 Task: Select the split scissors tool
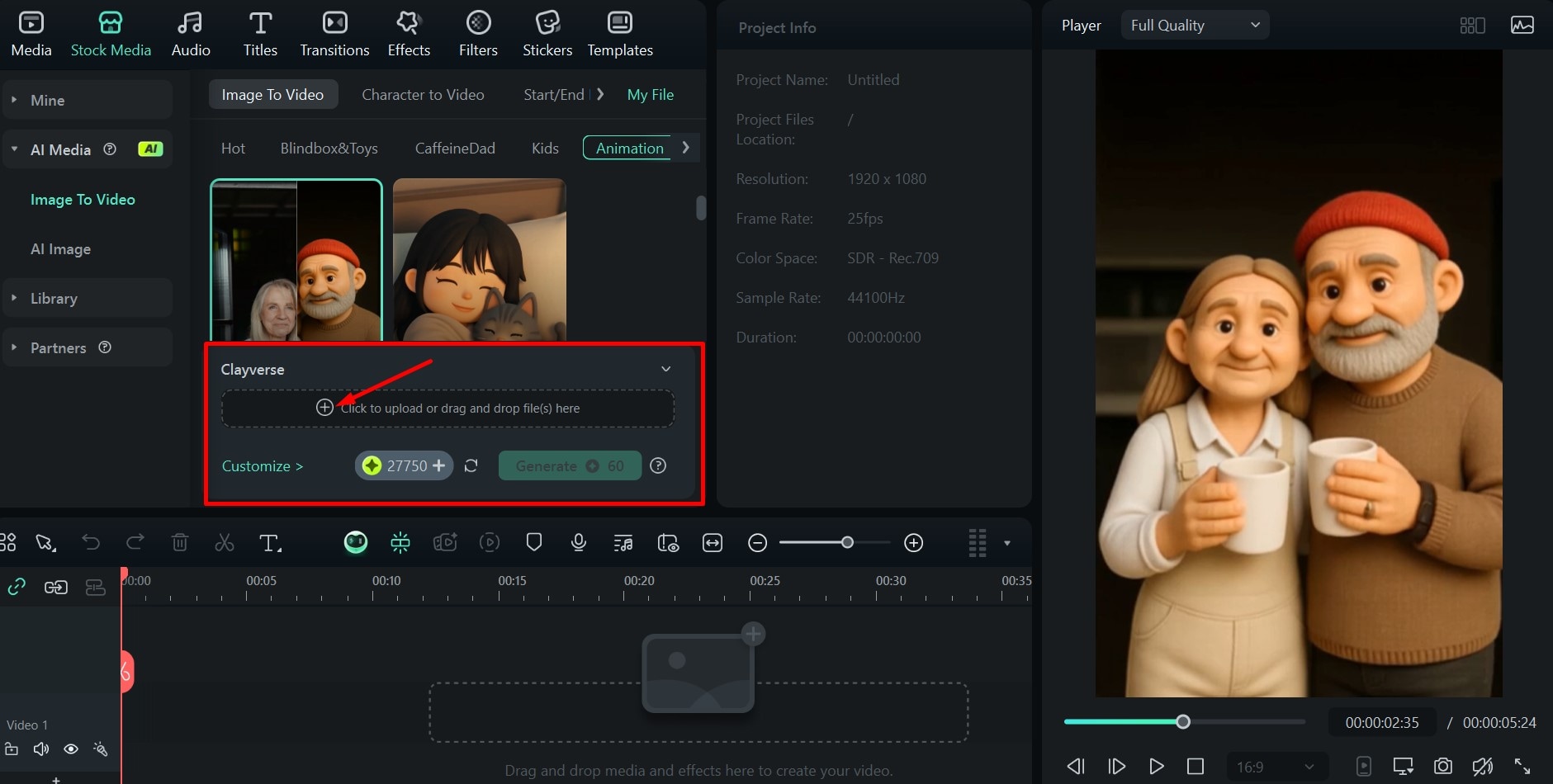click(x=224, y=542)
